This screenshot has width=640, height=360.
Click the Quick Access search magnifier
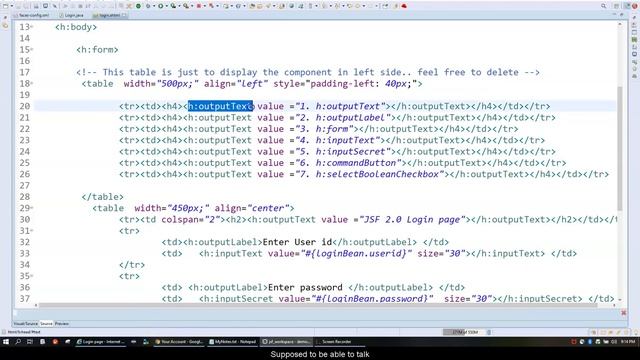[604, 6]
